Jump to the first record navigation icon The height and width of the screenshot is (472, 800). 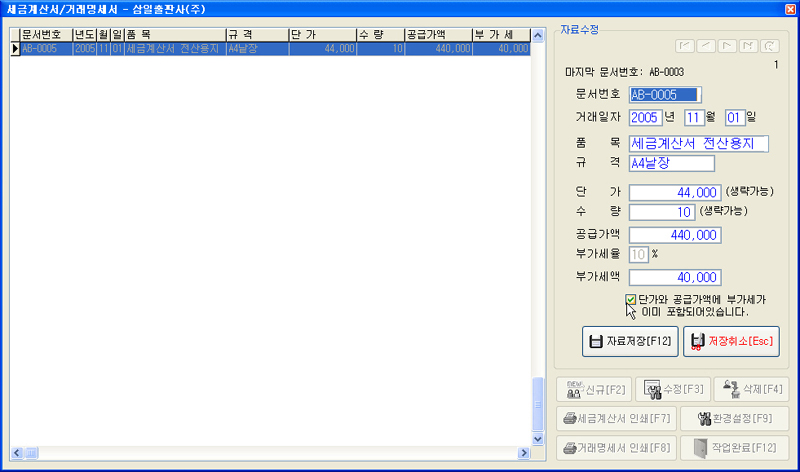click(x=685, y=46)
